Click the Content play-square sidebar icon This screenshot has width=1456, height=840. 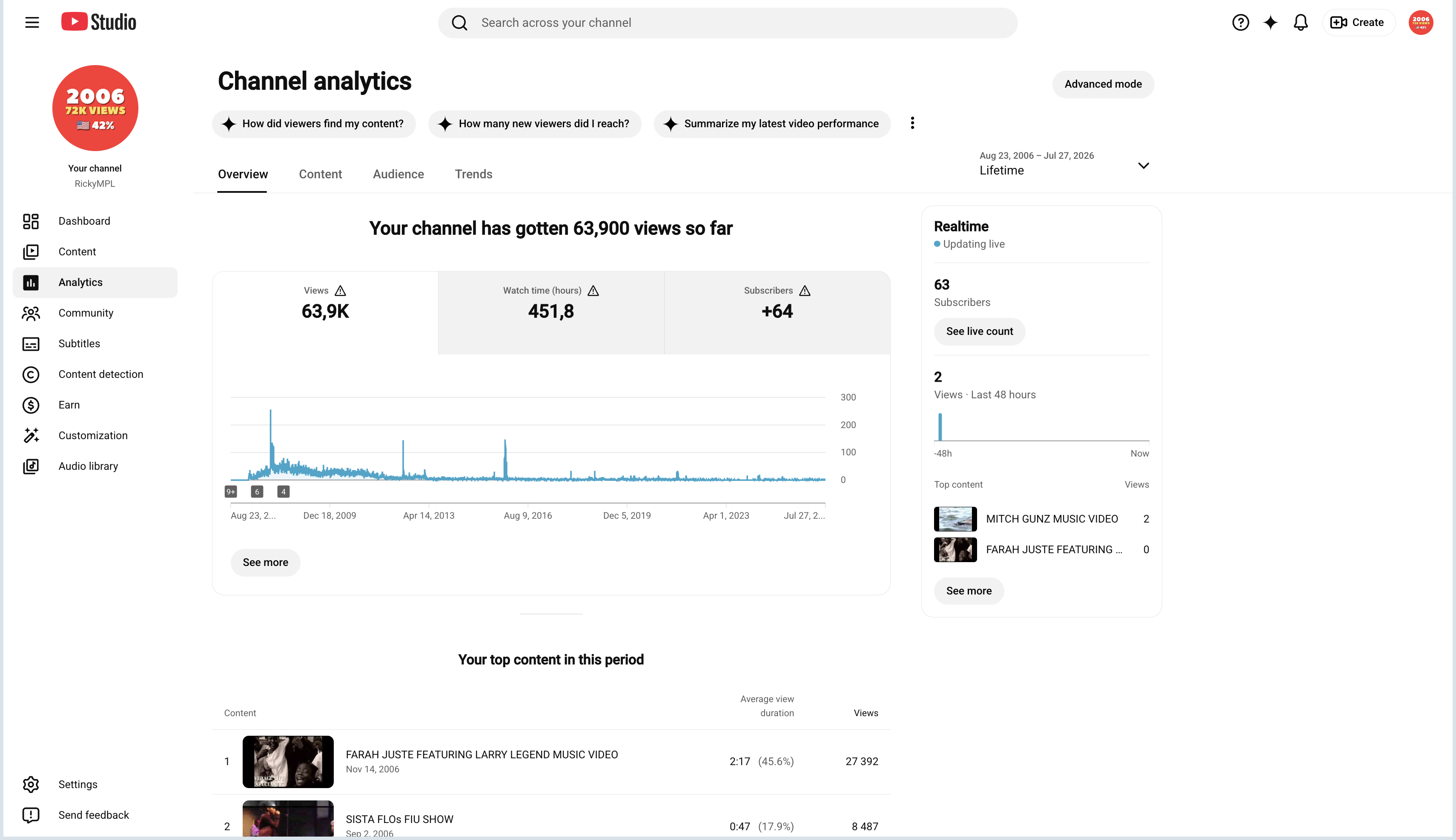[x=31, y=251]
